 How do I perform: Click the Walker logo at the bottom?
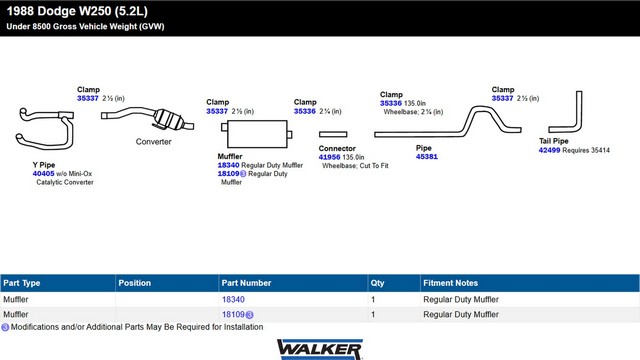tap(320, 349)
